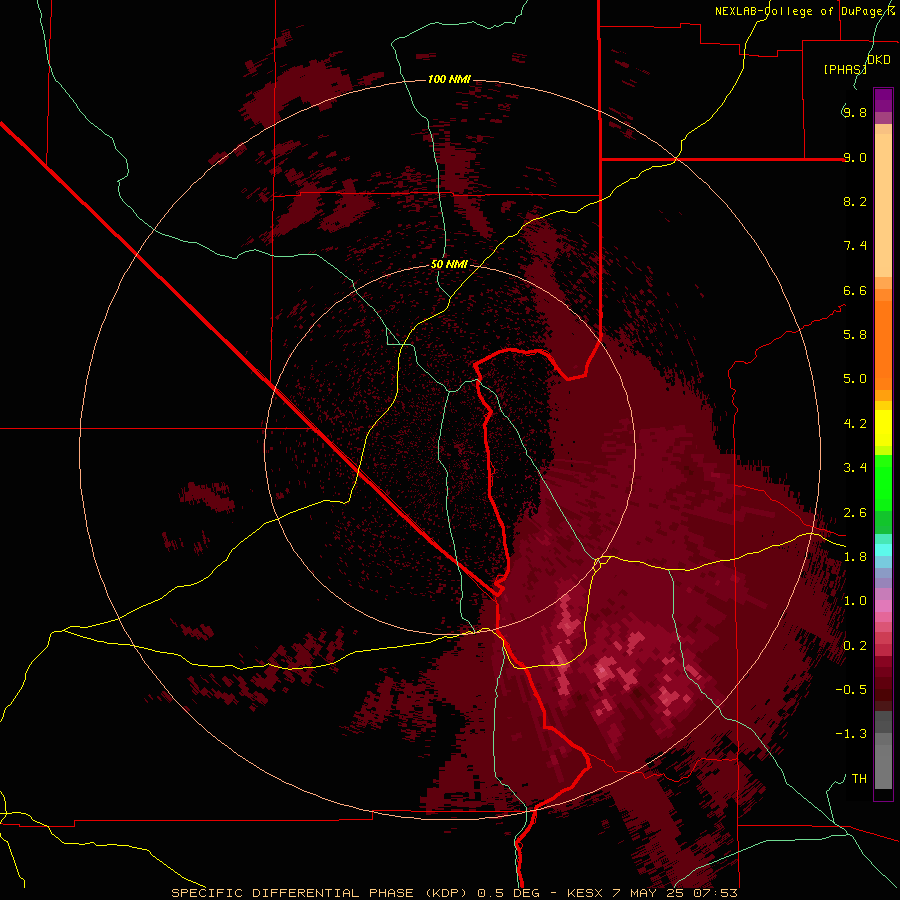Click the TH label on the color scale

(x=859, y=779)
